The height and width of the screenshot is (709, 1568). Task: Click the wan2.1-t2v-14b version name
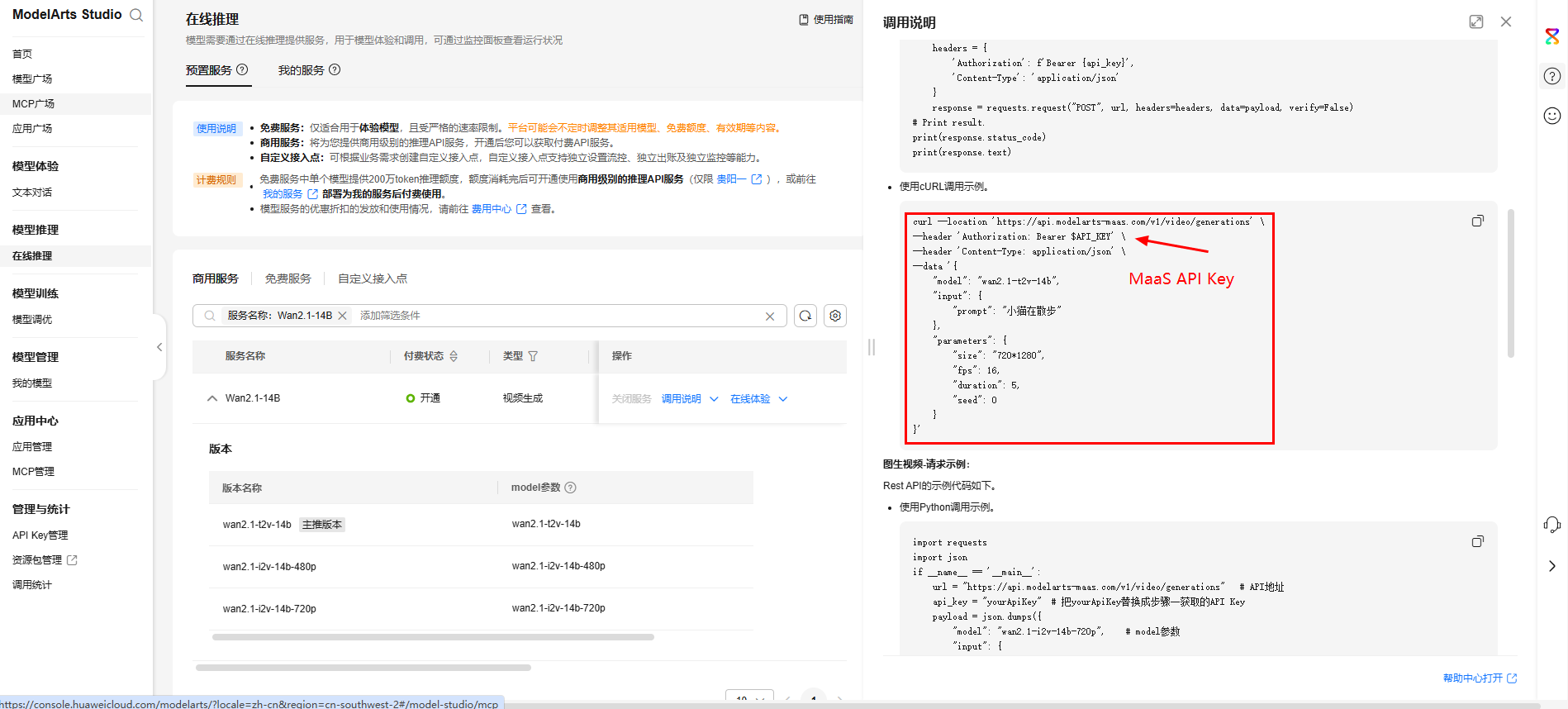(x=257, y=525)
